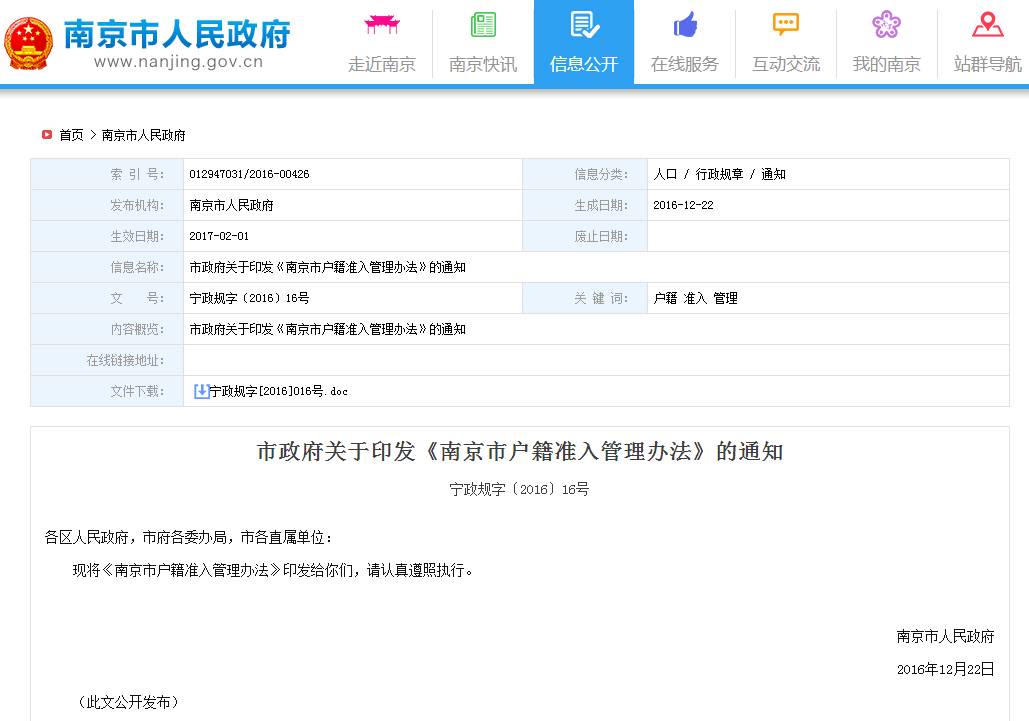
Task: Click the creation date 2016-12-22
Action: (683, 205)
